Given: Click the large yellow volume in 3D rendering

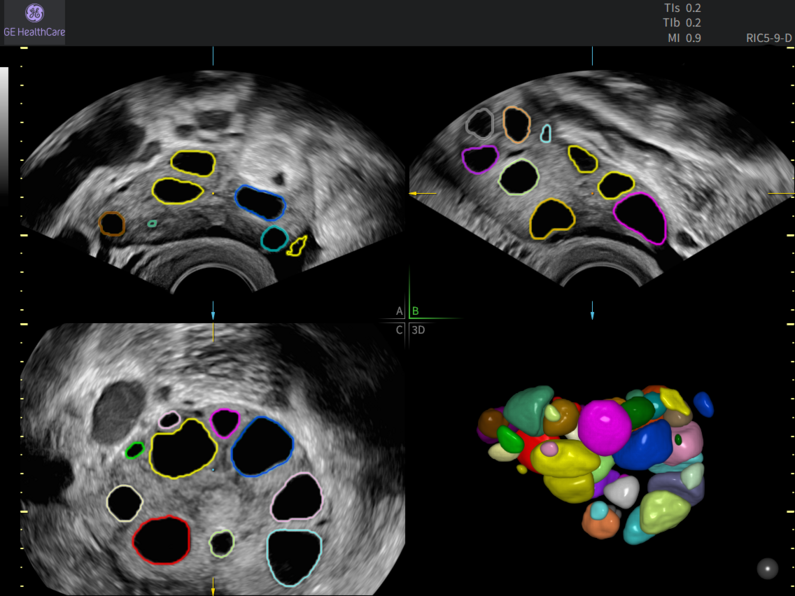Looking at the screenshot, I should click(565, 461).
